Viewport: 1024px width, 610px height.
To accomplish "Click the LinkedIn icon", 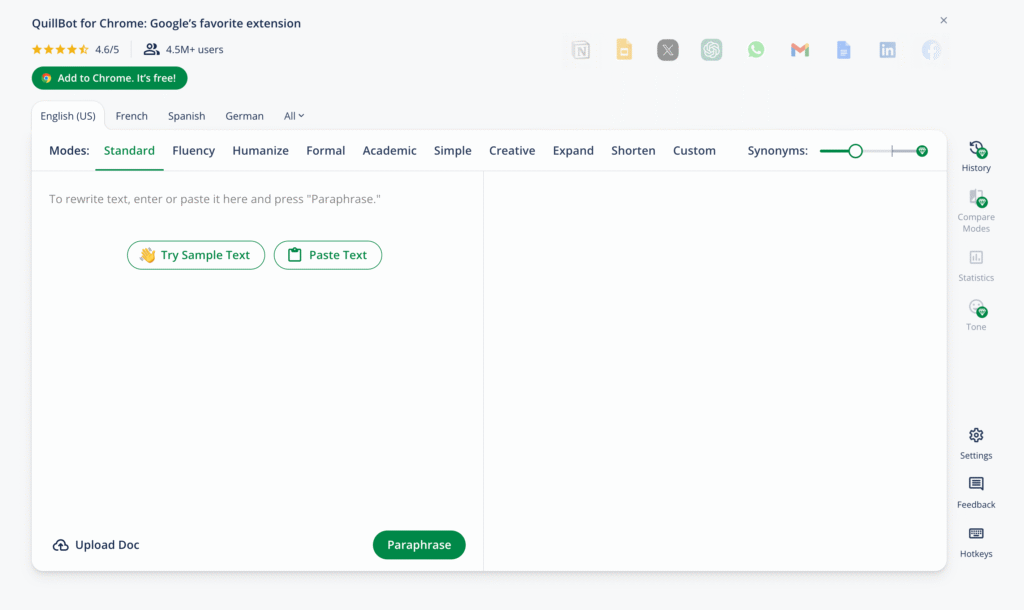I will pos(887,50).
